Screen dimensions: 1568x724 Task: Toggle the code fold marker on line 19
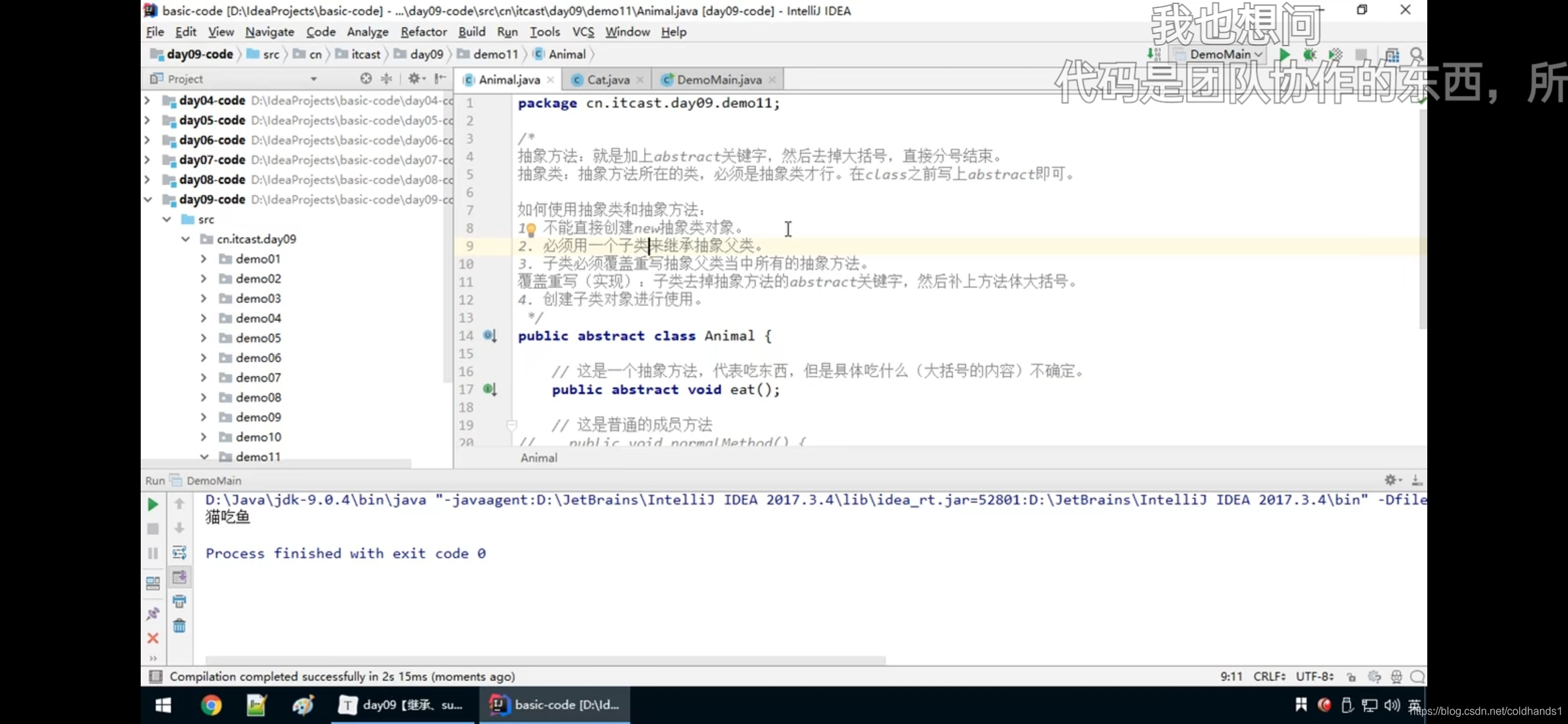pos(511,425)
